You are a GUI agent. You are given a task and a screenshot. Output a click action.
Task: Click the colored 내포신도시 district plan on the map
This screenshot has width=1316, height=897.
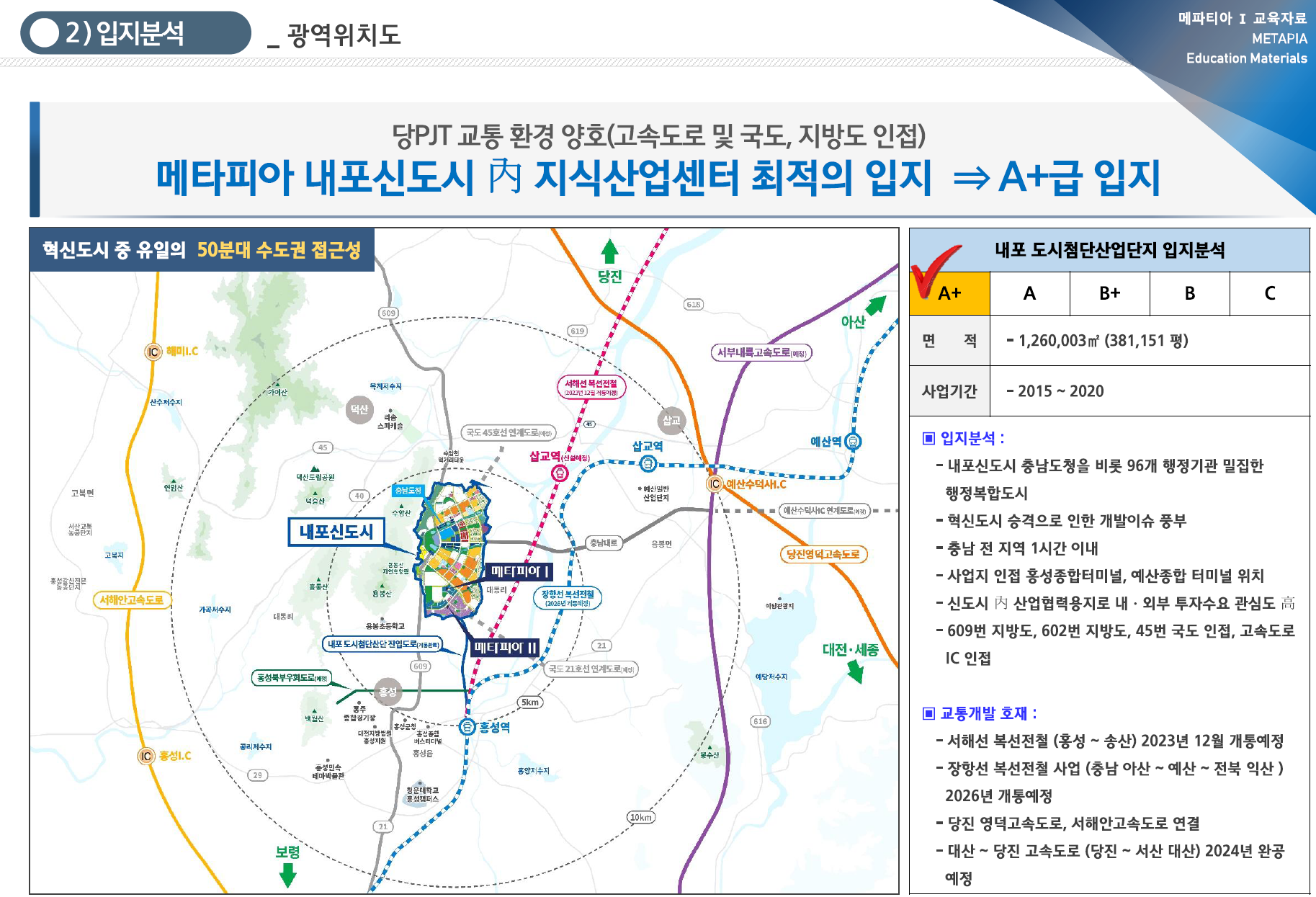point(452,550)
